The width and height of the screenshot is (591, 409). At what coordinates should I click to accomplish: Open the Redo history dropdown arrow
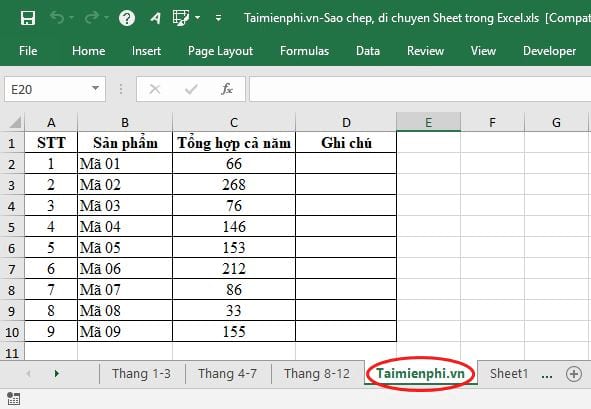[x=106, y=17]
